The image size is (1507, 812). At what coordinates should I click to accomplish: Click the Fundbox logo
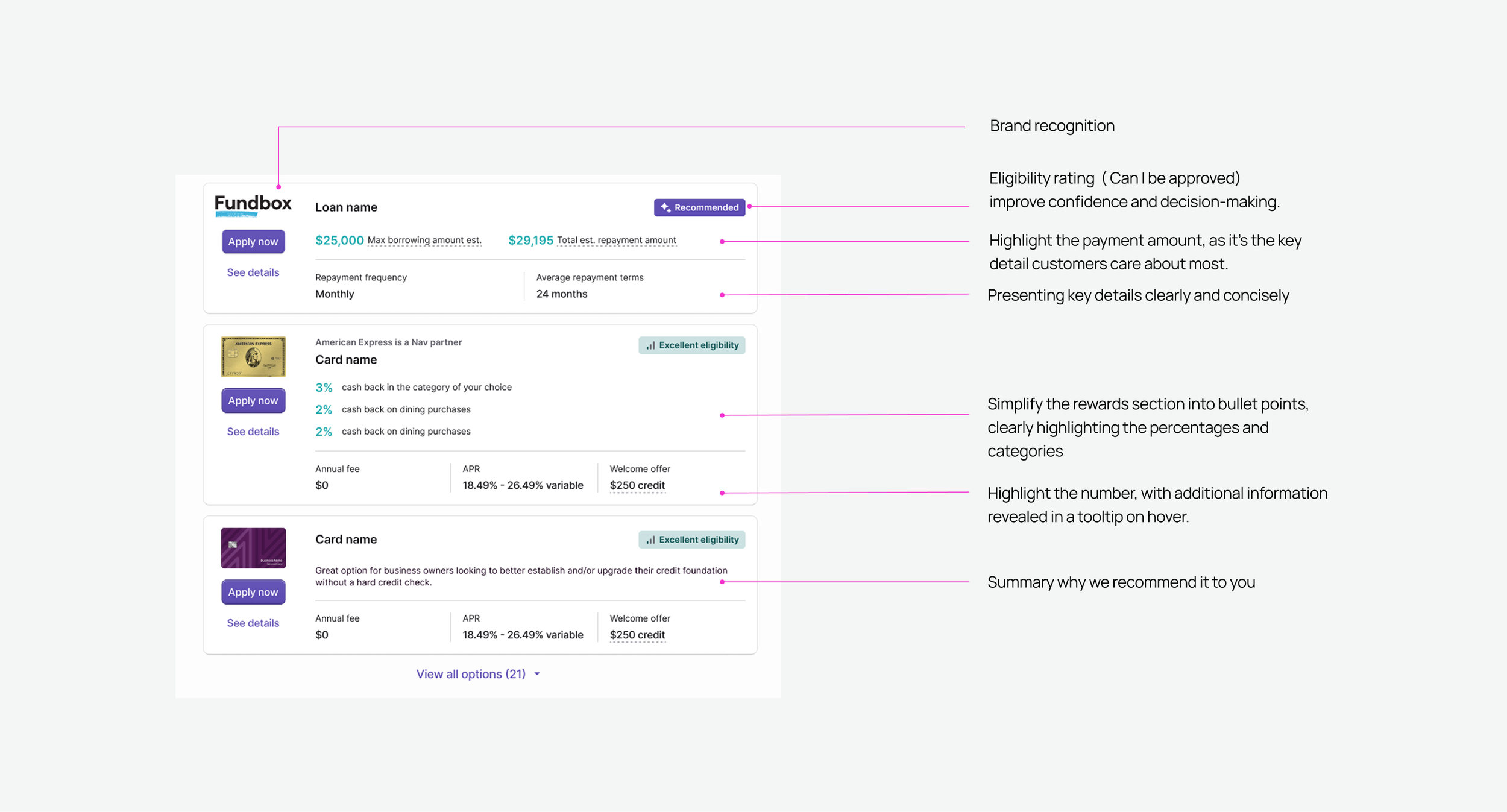(x=253, y=205)
